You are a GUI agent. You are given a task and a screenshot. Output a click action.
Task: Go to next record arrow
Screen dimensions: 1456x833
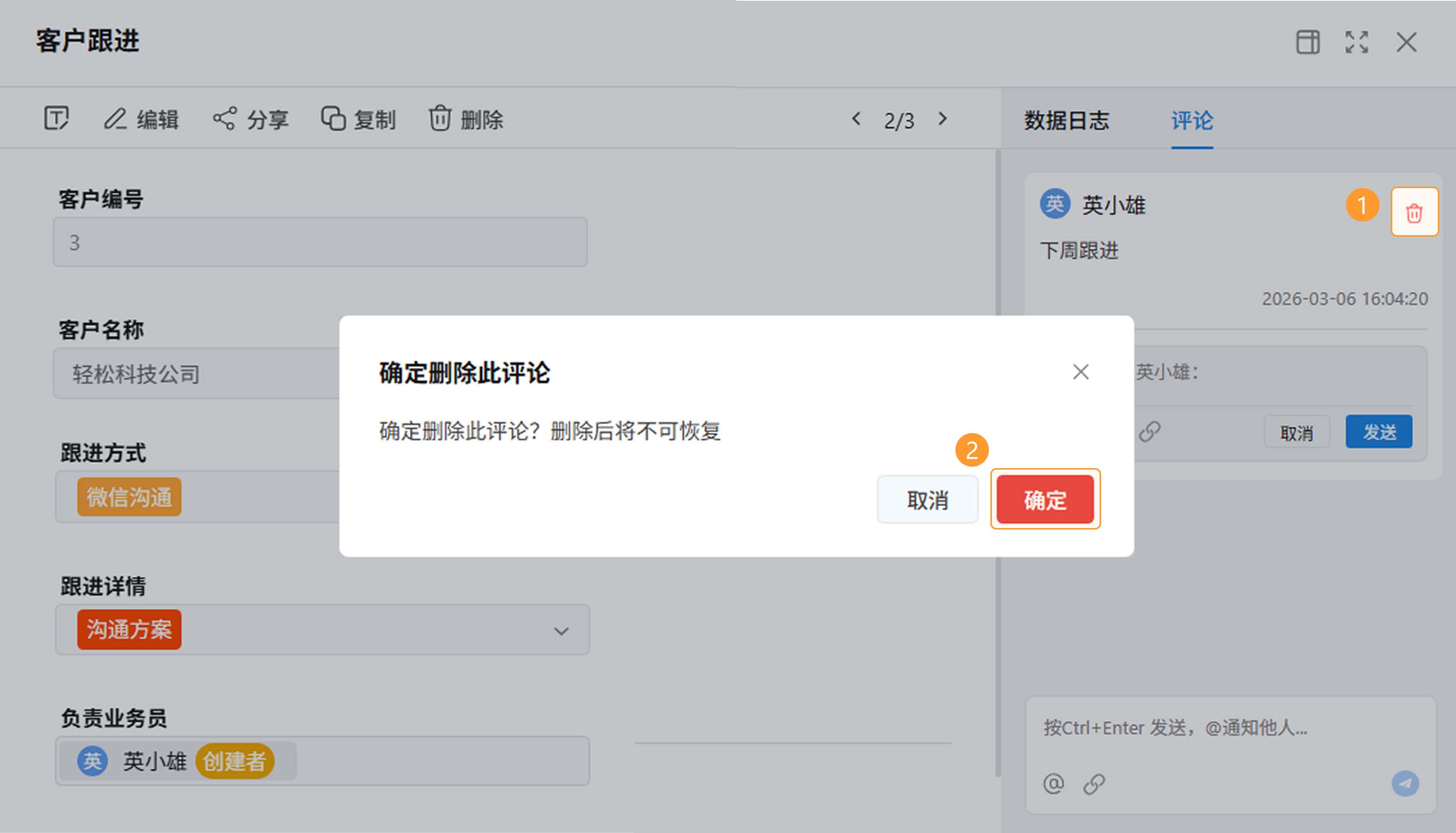[x=943, y=119]
